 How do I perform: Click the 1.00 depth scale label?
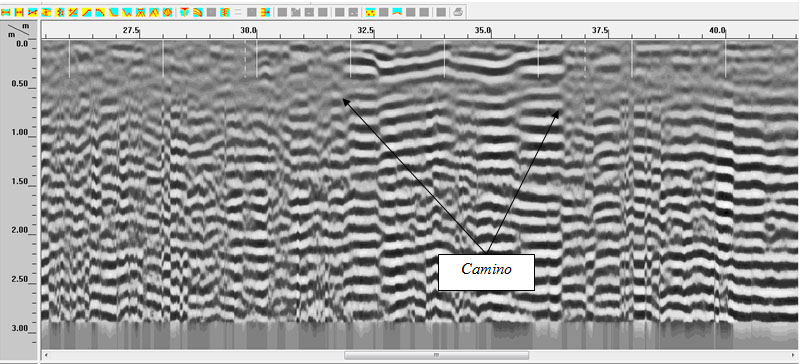(x=19, y=133)
